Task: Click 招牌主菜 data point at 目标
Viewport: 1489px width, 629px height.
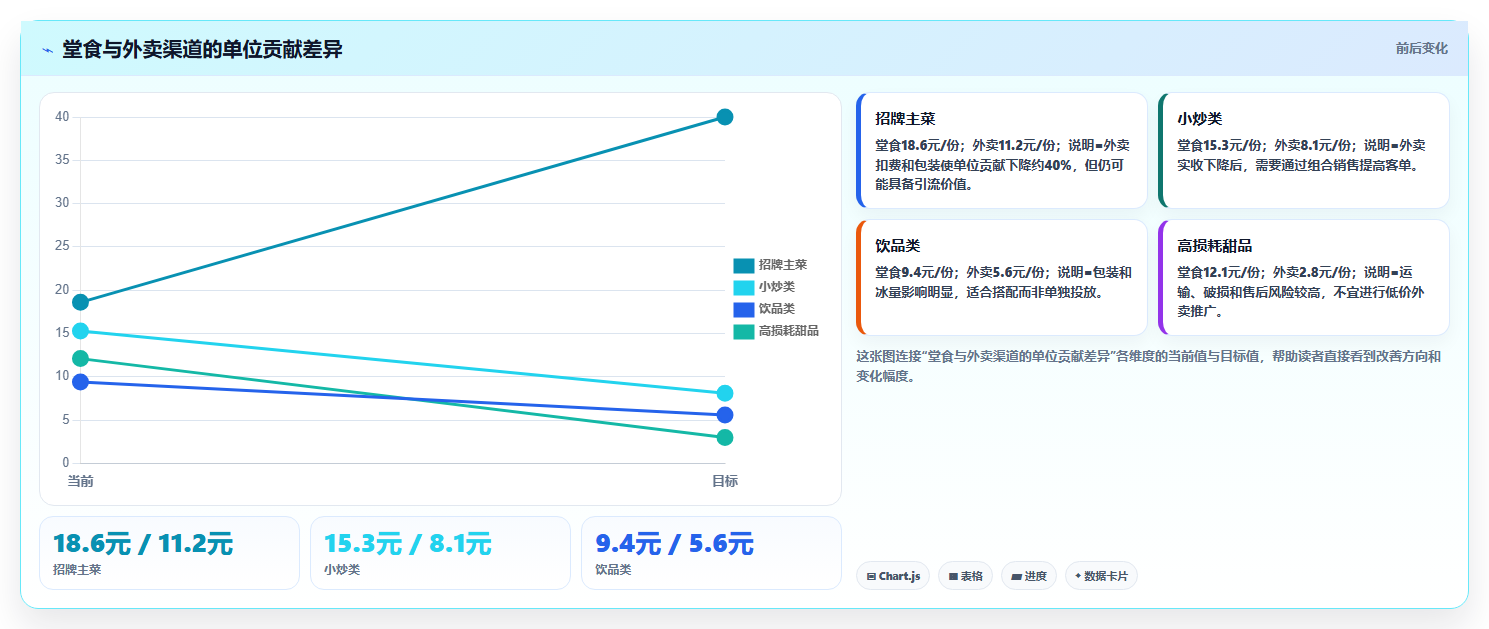Action: pyautogui.click(x=725, y=117)
